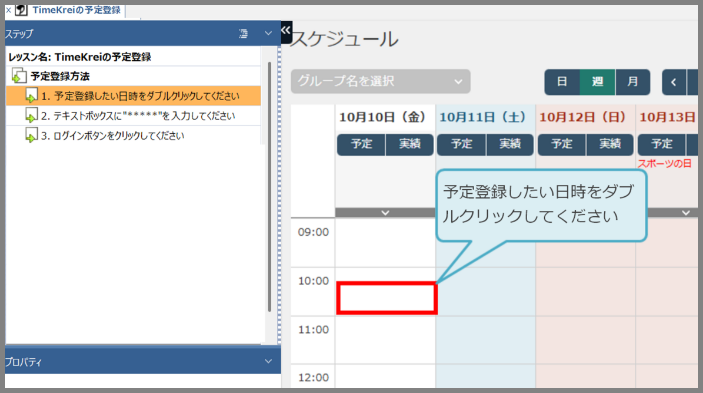Click 実績 under 10月11日

click(x=510, y=144)
